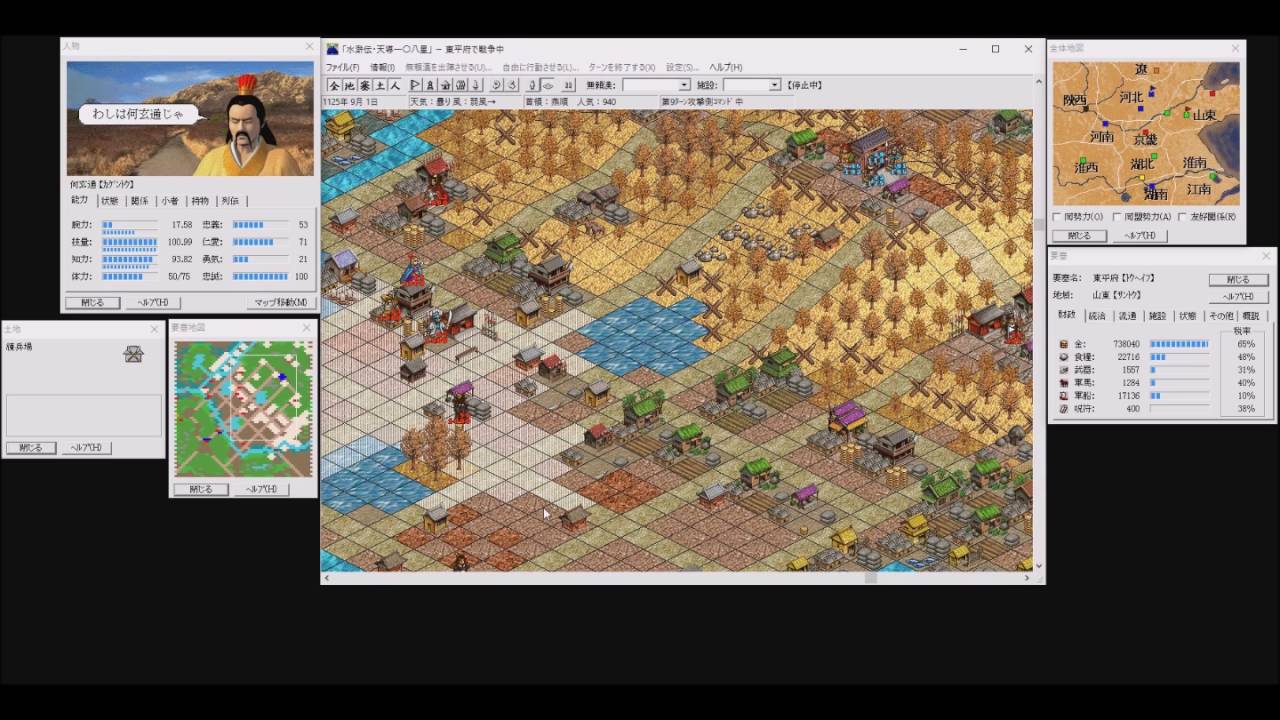Viewport: 1280px width, 720px height.
Task: Switch to the 統治 tab in 要塞 window
Action: click(x=1097, y=316)
